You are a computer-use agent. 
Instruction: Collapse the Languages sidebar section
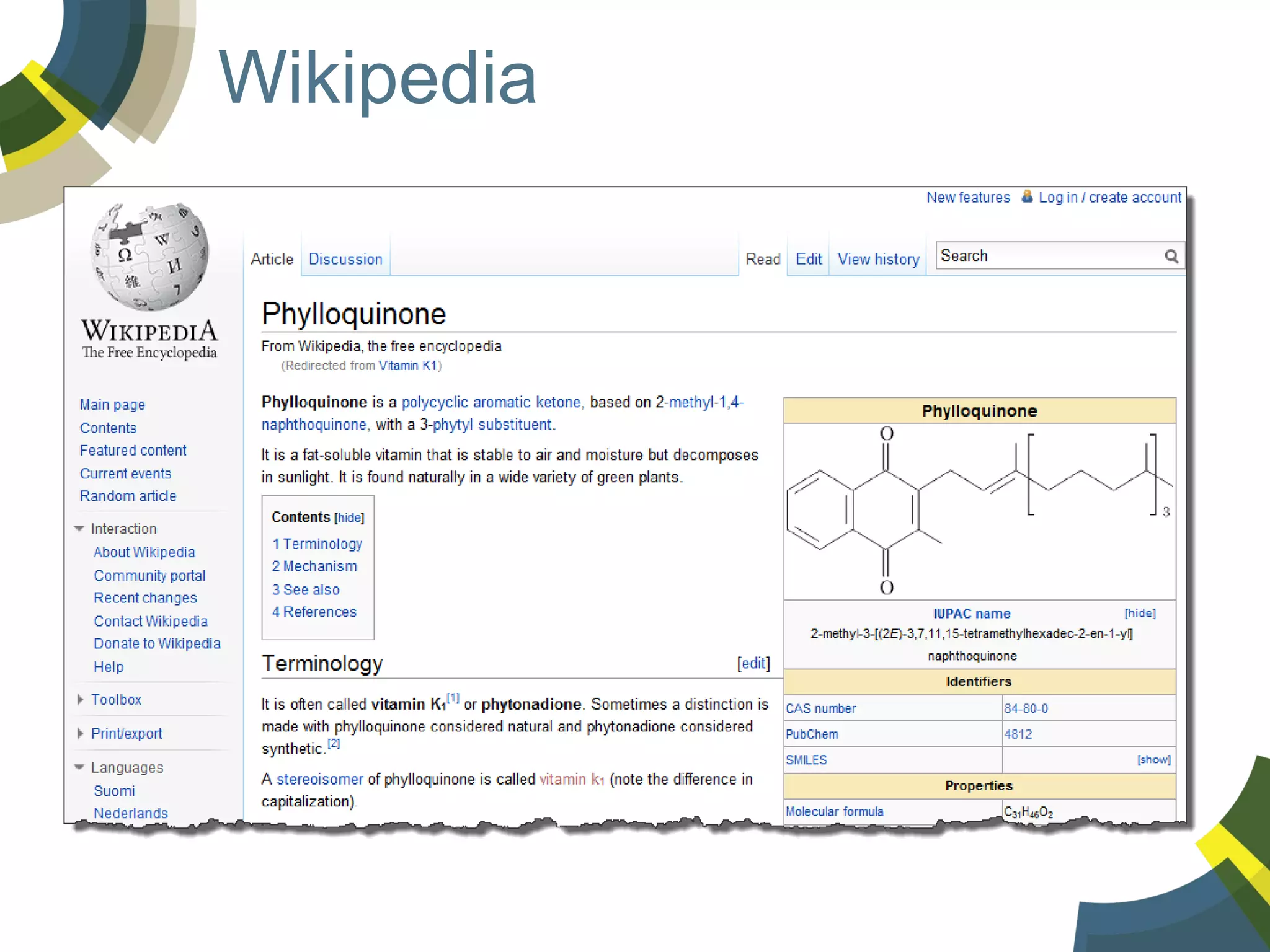coord(79,767)
